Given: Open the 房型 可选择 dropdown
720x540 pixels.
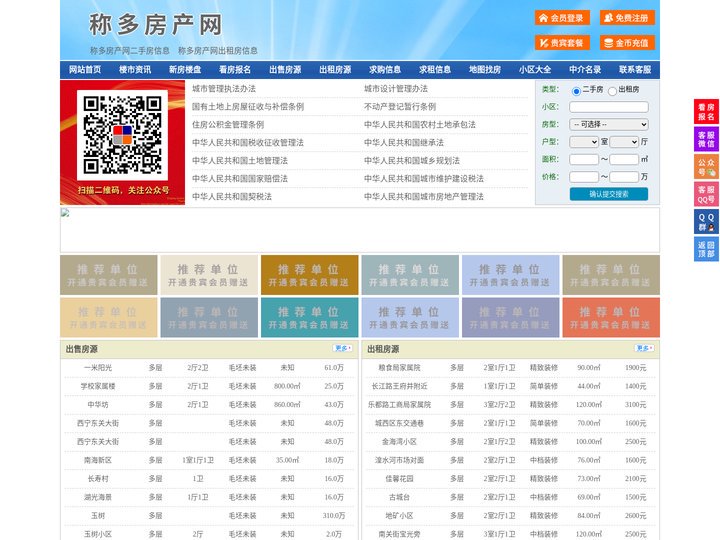Looking at the screenshot, I should [x=609, y=124].
